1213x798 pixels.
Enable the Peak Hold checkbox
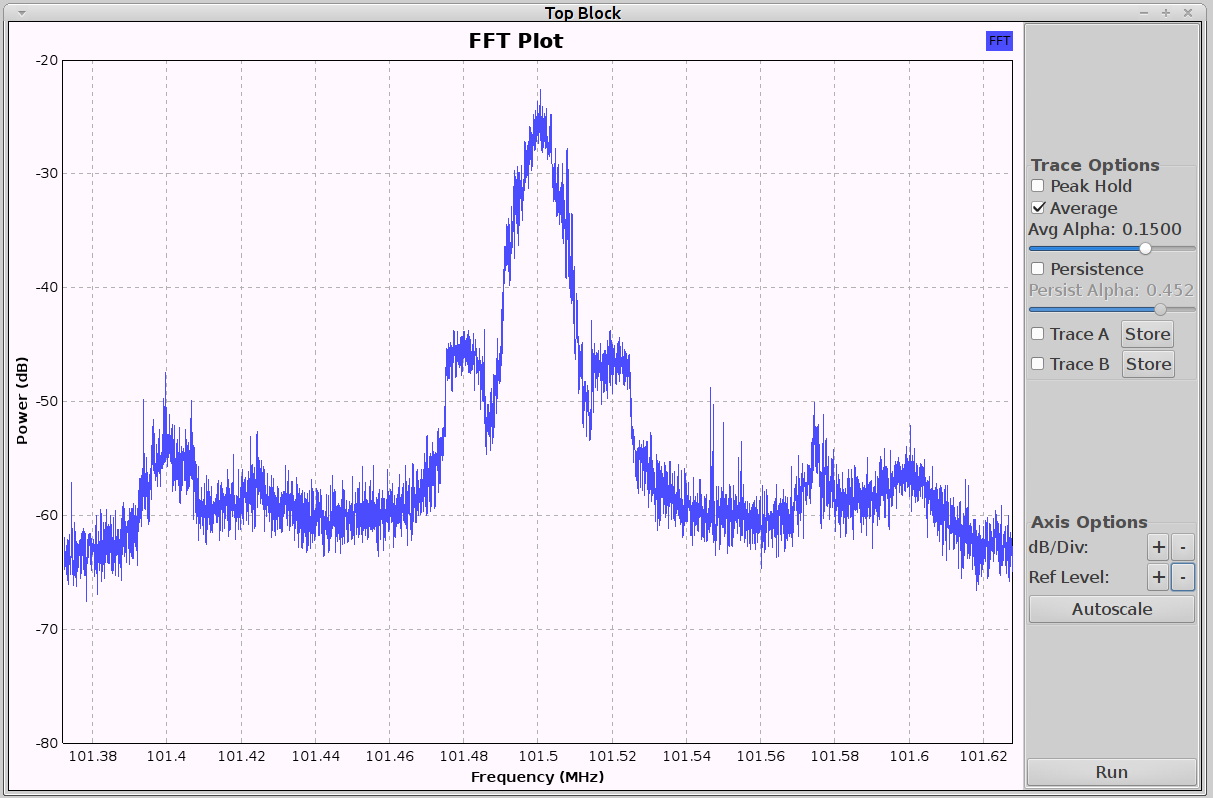1038,186
